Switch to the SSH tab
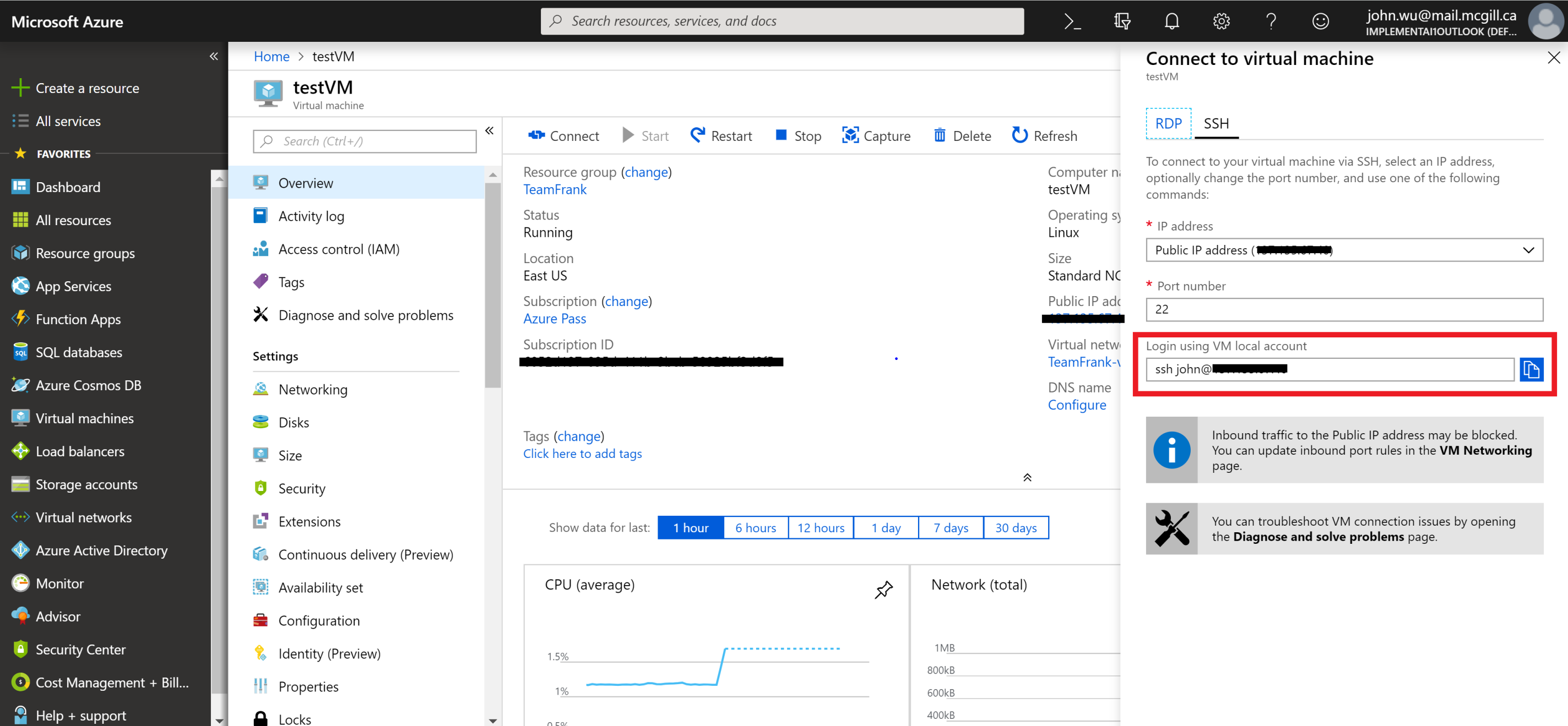Viewport: 1568px width, 726px height. [1216, 123]
